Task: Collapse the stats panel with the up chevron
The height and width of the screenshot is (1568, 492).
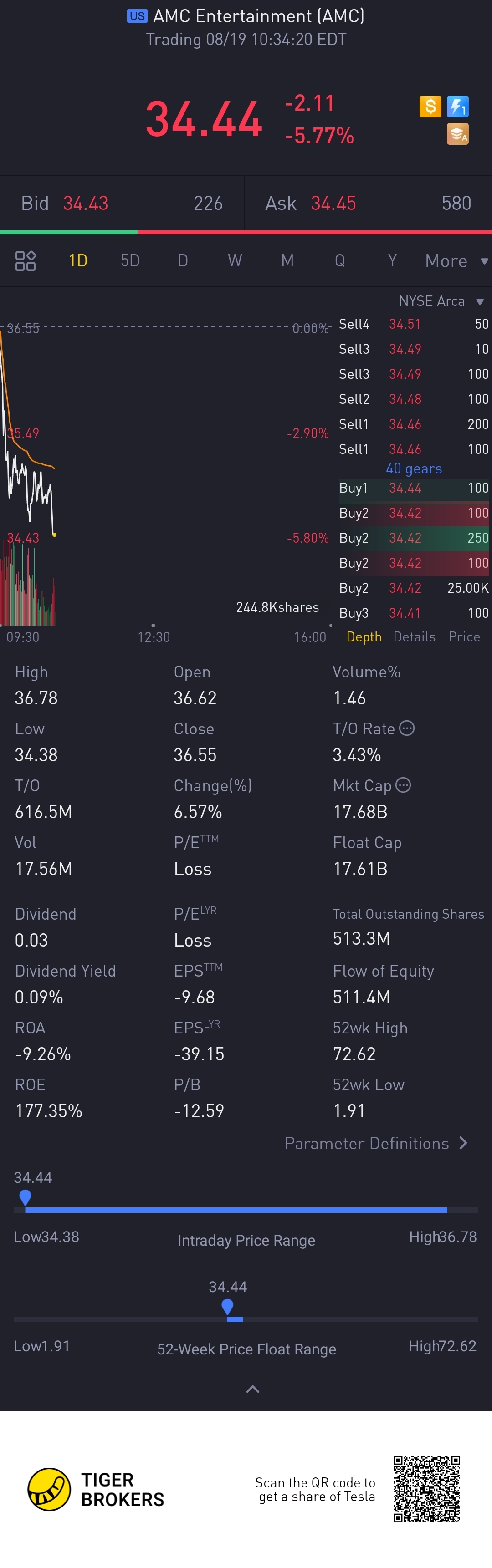Action: pyautogui.click(x=252, y=1389)
